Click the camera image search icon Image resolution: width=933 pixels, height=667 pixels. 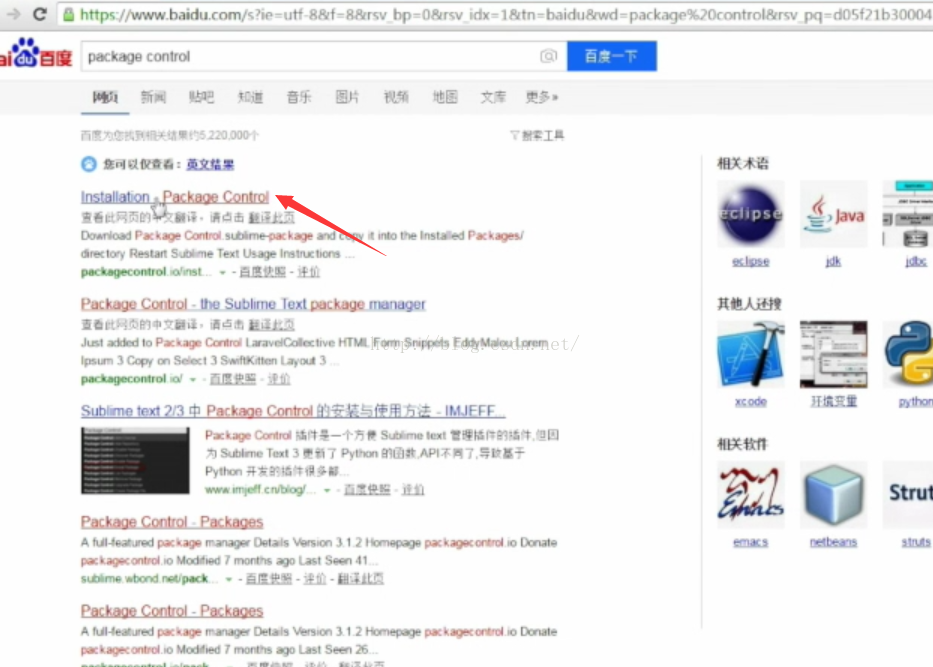pos(548,56)
